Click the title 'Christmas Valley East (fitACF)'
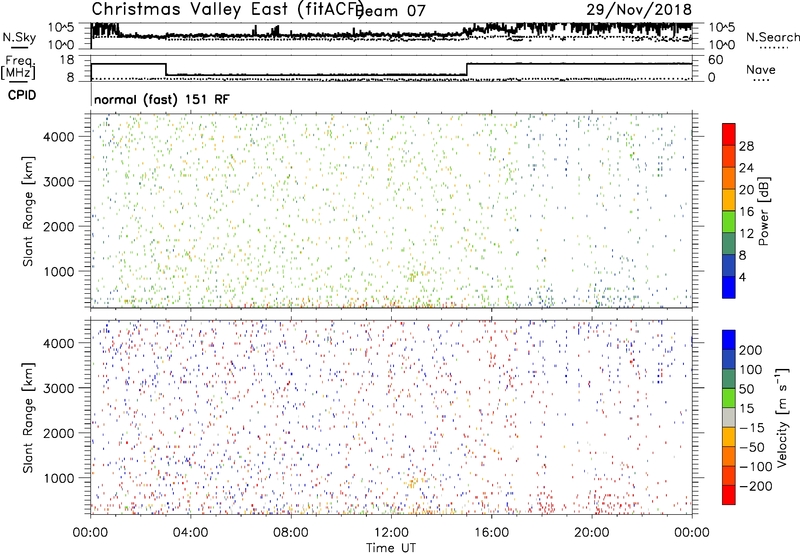The height and width of the screenshot is (554, 800). tap(228, 9)
